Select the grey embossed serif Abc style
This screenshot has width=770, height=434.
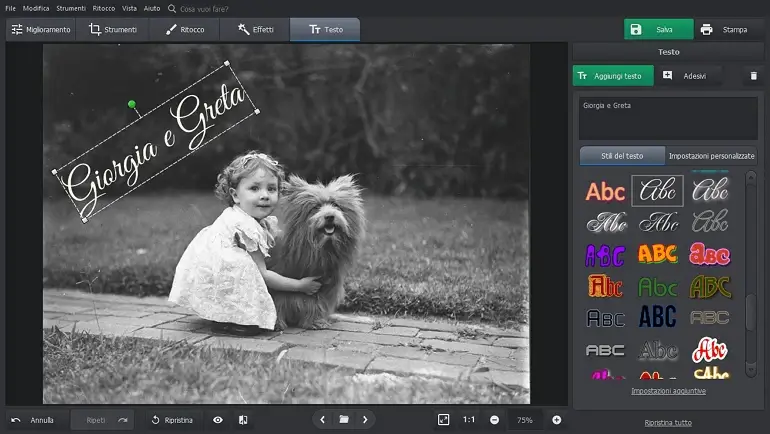click(658, 351)
